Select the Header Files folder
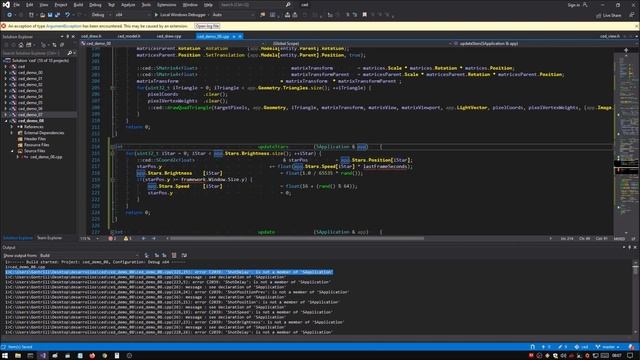This screenshot has width=640, height=360. click(x=34, y=139)
